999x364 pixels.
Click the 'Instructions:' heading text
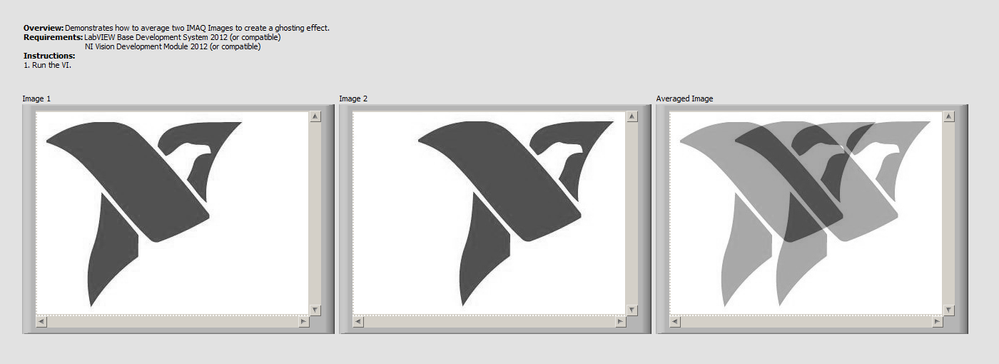(x=49, y=56)
